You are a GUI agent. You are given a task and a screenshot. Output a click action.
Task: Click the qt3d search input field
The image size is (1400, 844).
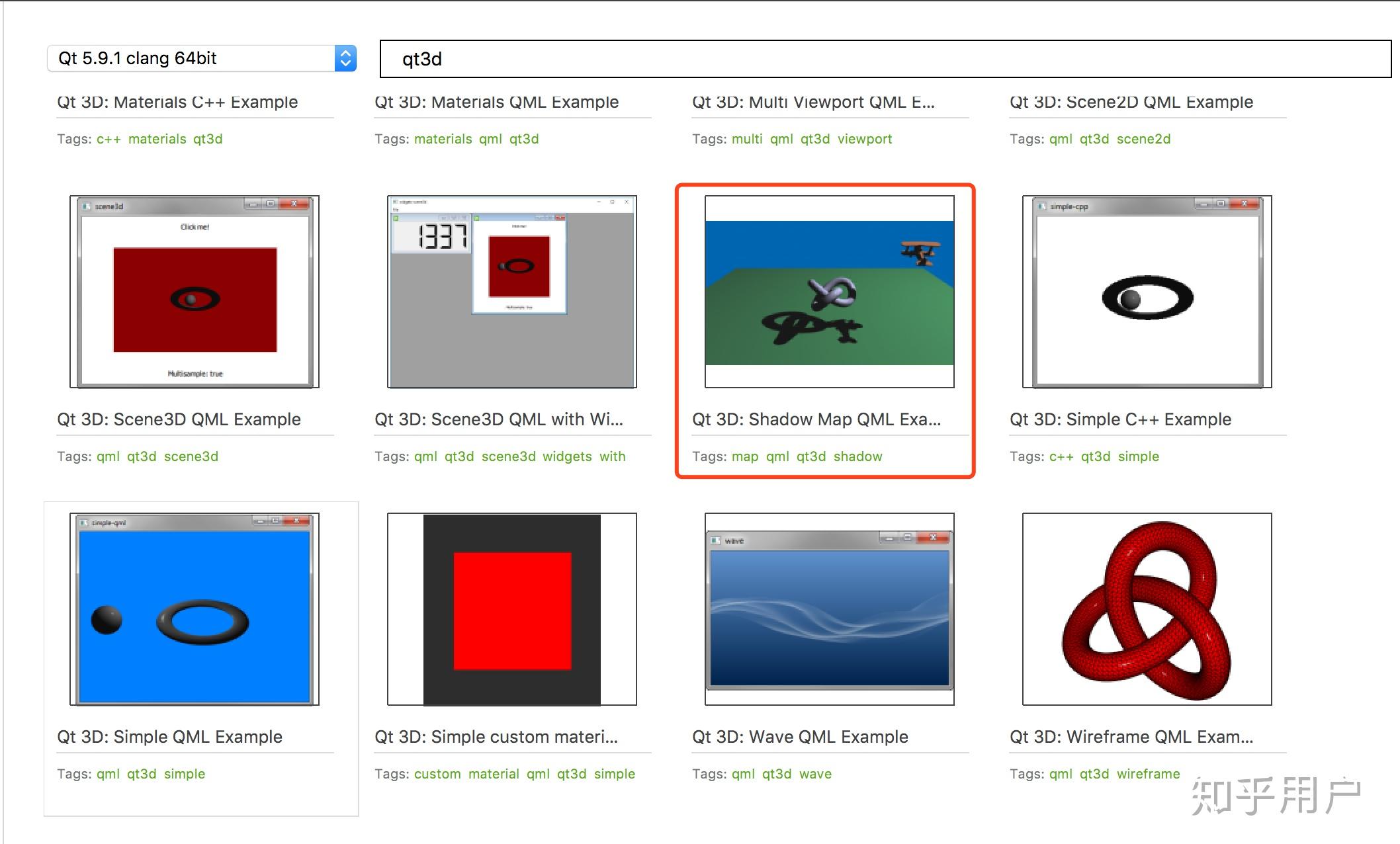tap(885, 59)
